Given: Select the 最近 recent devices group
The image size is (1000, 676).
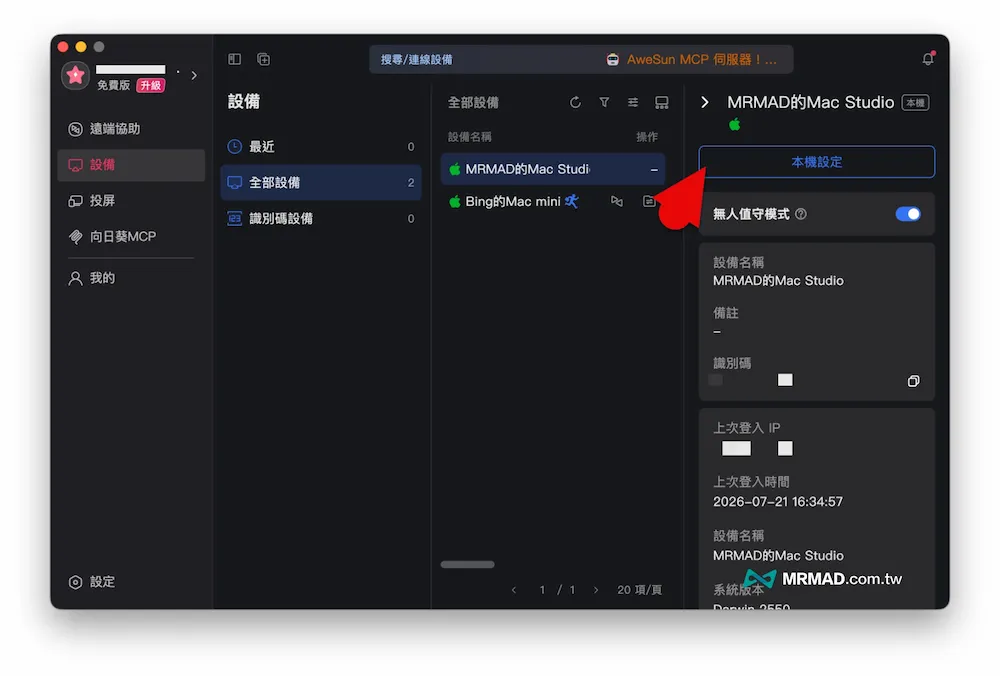Looking at the screenshot, I should click(x=321, y=147).
